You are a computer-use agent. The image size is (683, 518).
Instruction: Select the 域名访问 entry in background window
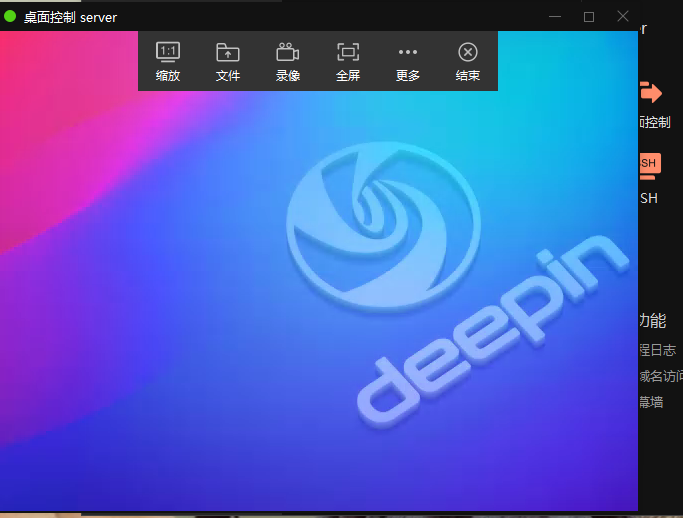[661, 376]
